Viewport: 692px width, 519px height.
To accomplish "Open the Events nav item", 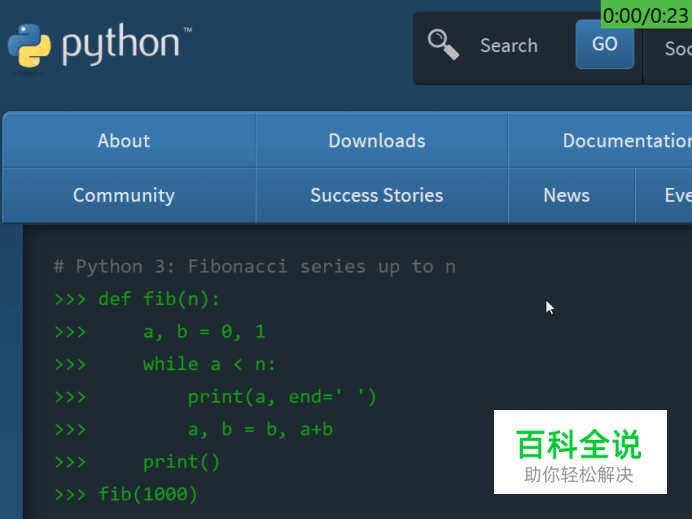I will [676, 195].
